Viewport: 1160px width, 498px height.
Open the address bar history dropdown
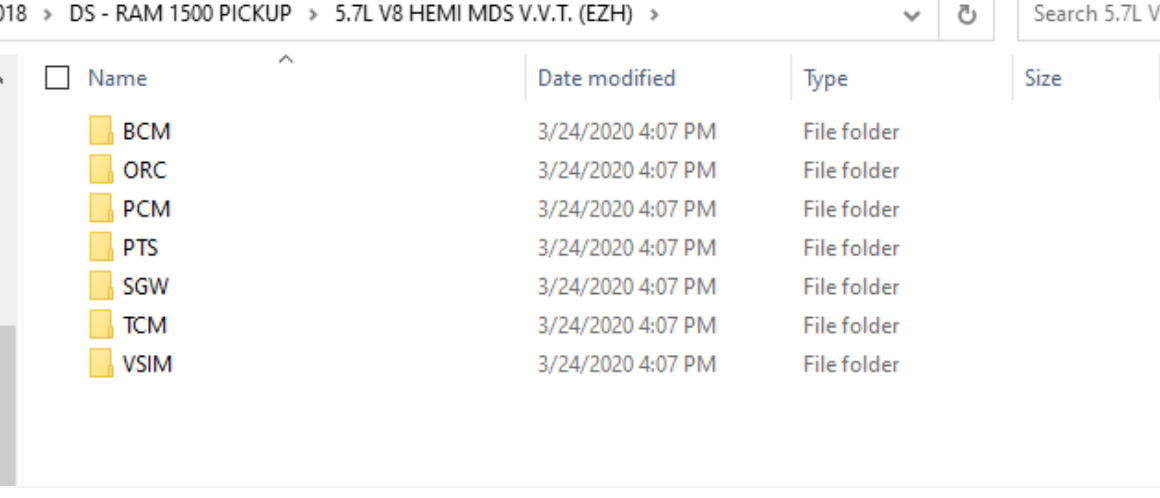[x=911, y=15]
